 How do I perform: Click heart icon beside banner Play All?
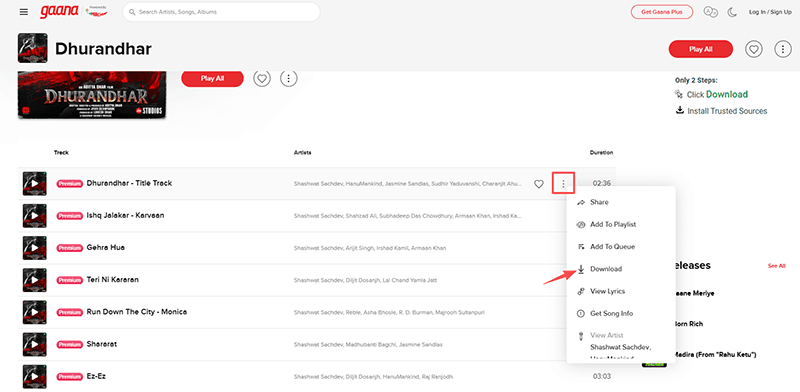[262, 79]
